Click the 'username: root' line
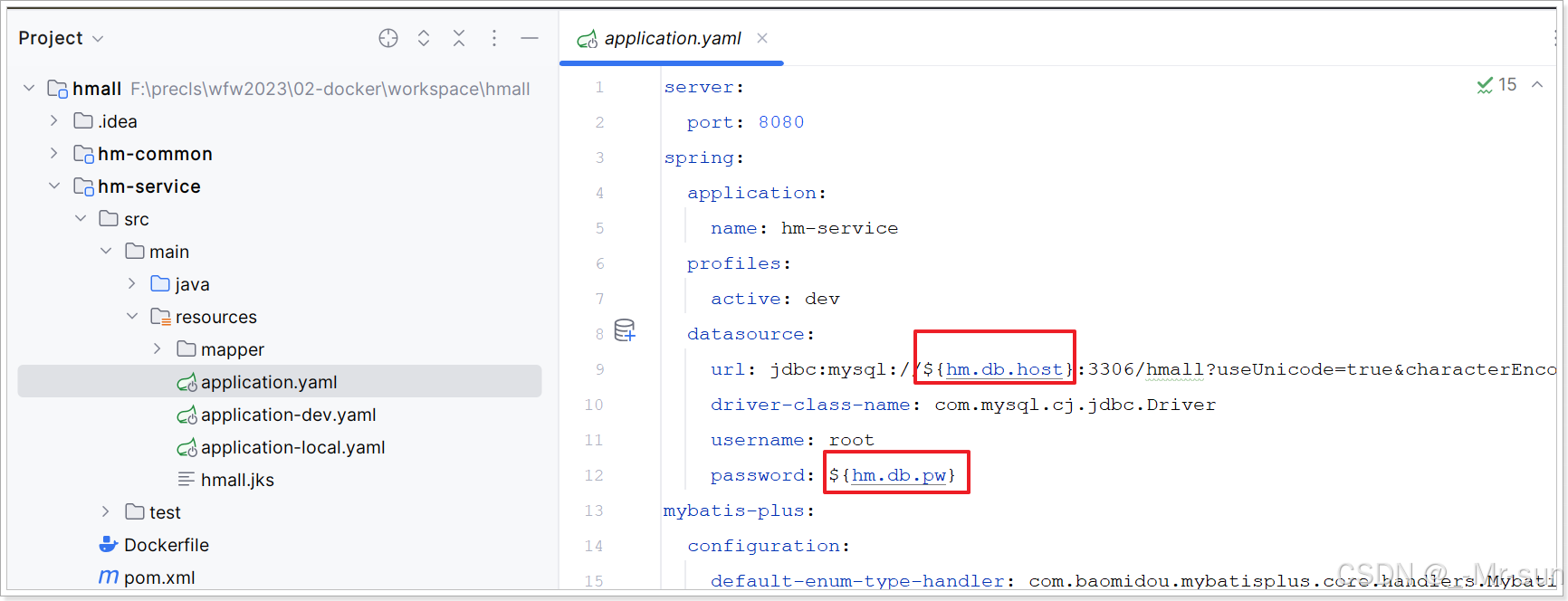The width and height of the screenshot is (1568, 601). click(792, 440)
